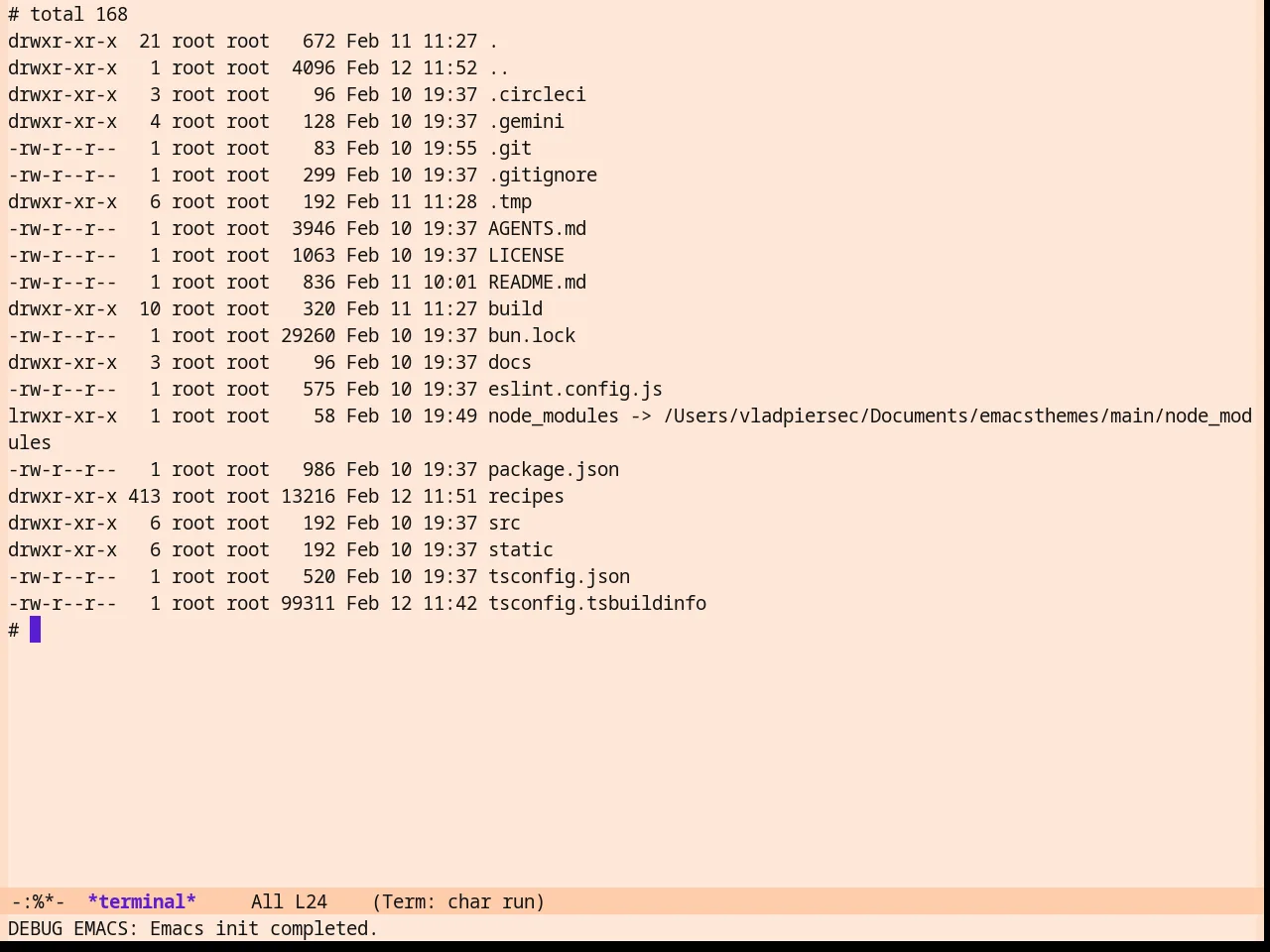The height and width of the screenshot is (952, 1270).
Task: Select the package.json file name
Action: 554,470
